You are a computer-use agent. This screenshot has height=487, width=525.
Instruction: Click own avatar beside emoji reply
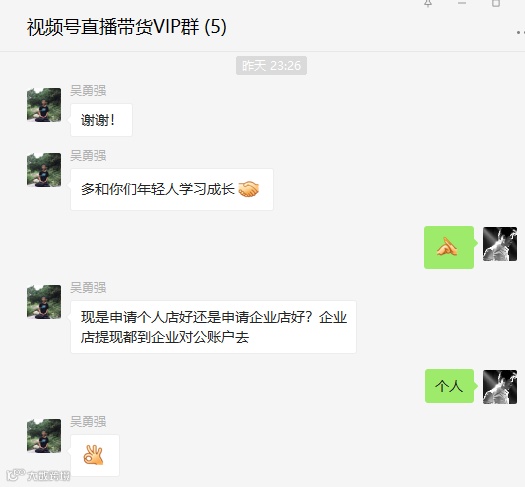click(500, 244)
